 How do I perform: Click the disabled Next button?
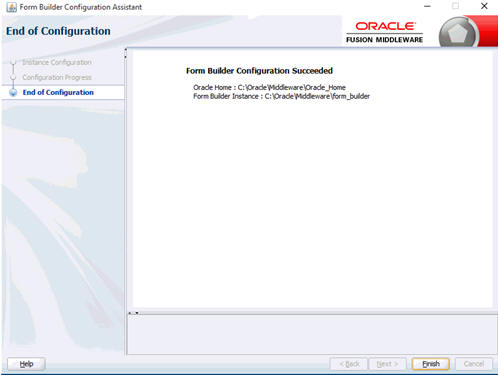[x=387, y=364]
